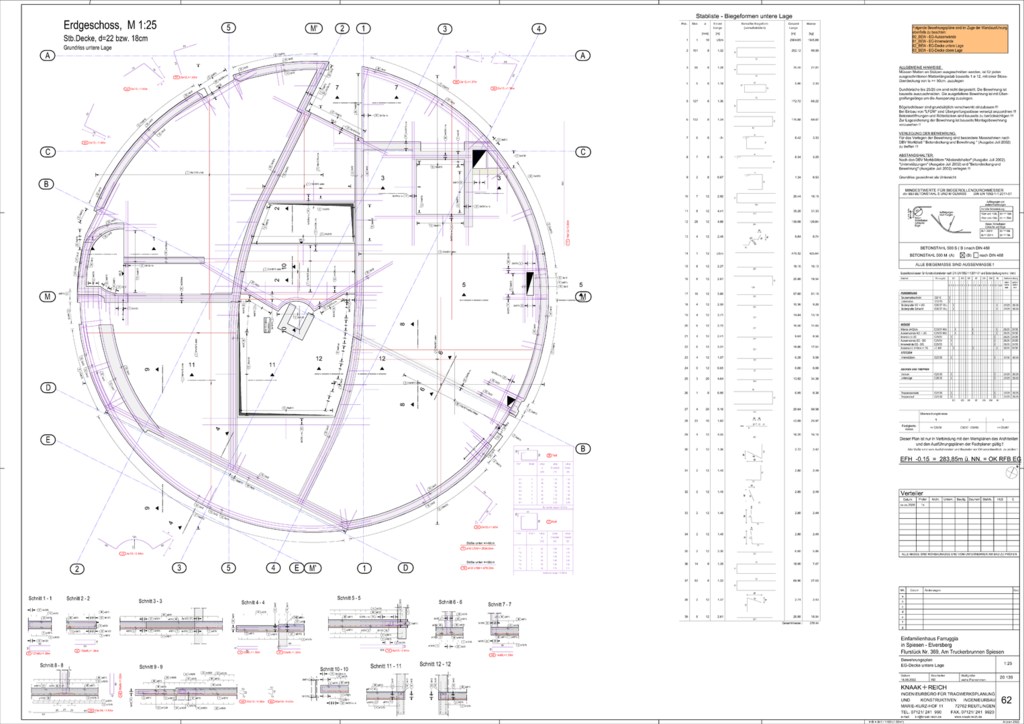Click the 'ALLGEMEINE HINWEISE' notes heading
Viewport: 1024px width, 724px height.
point(921,67)
